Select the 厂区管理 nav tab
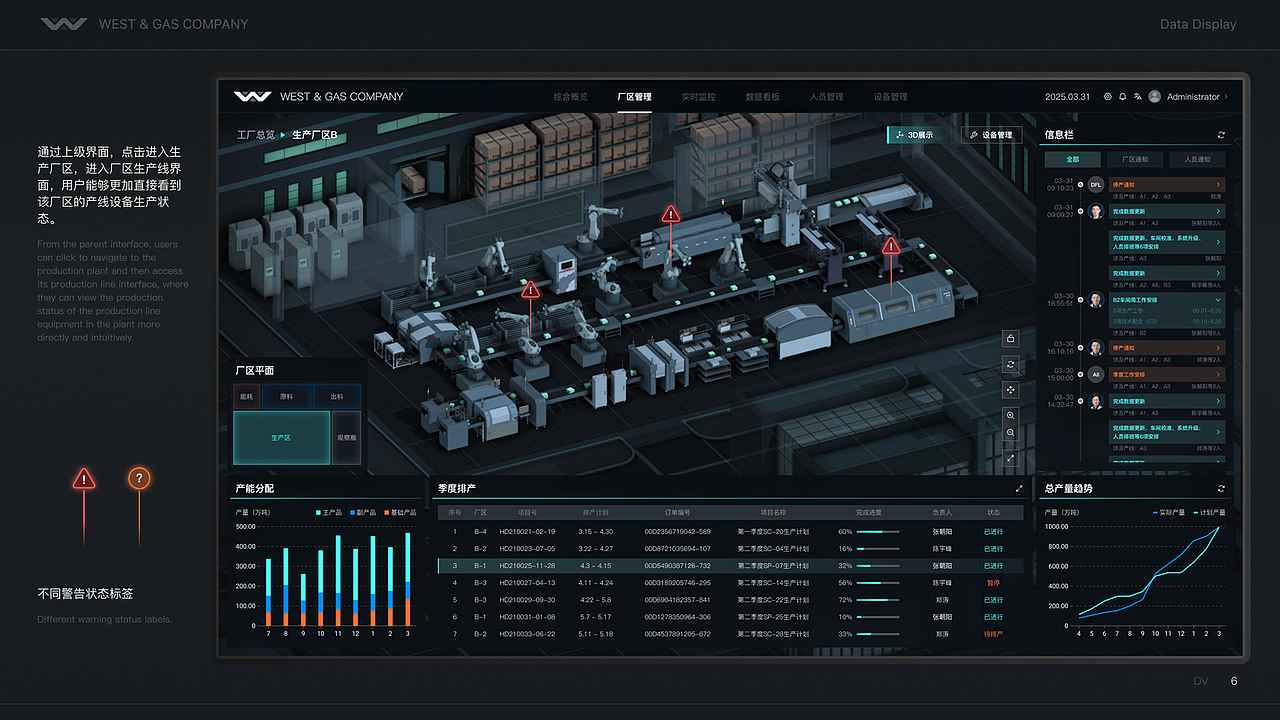This screenshot has width=1280, height=720. [x=635, y=97]
